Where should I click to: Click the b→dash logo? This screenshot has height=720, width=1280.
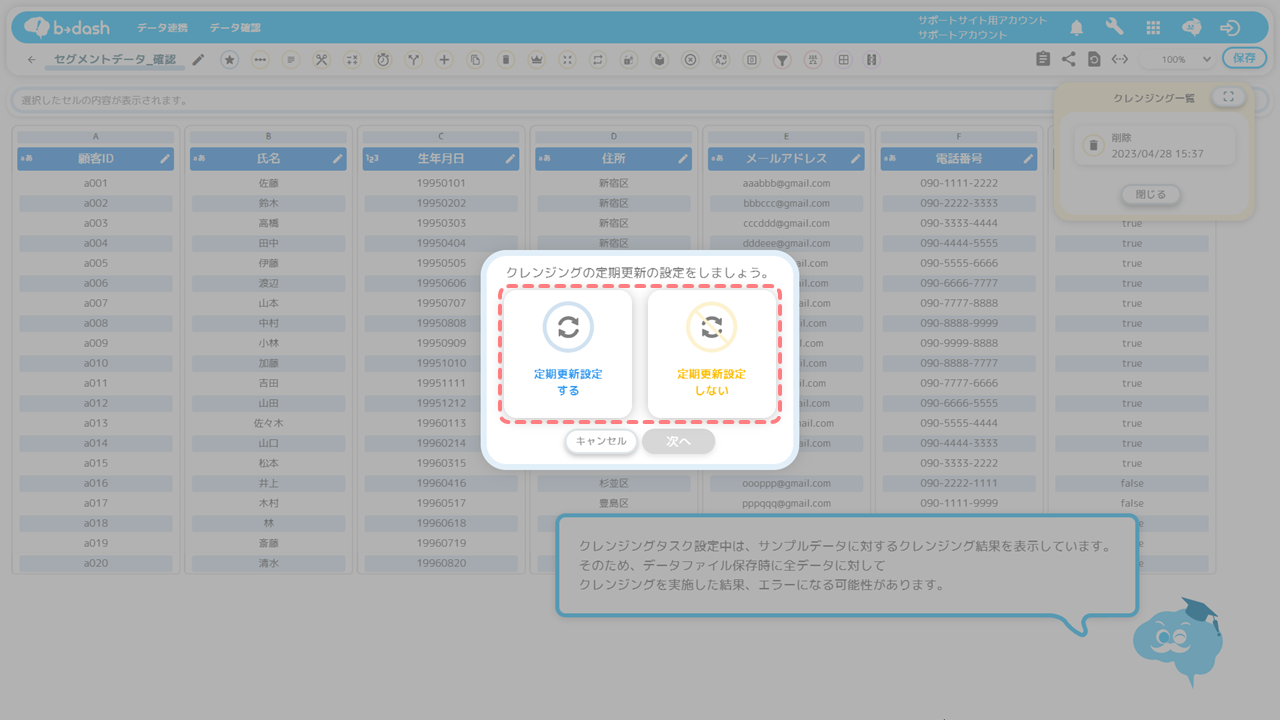[x=67, y=28]
